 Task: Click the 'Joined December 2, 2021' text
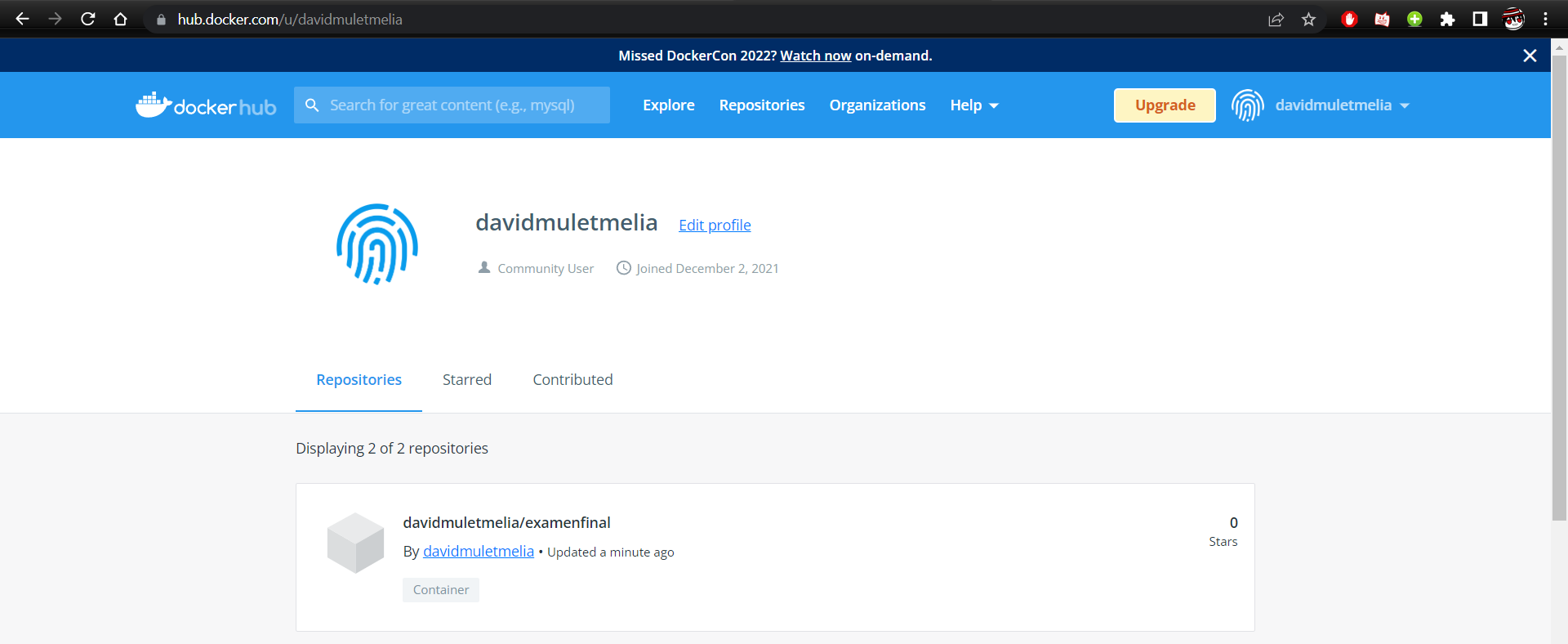[x=707, y=269]
